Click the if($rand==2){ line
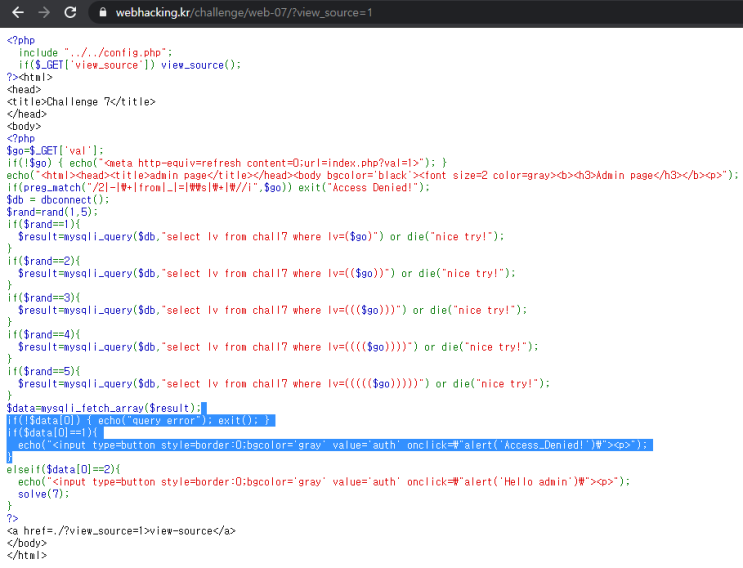This screenshot has width=743, height=568. (44, 261)
